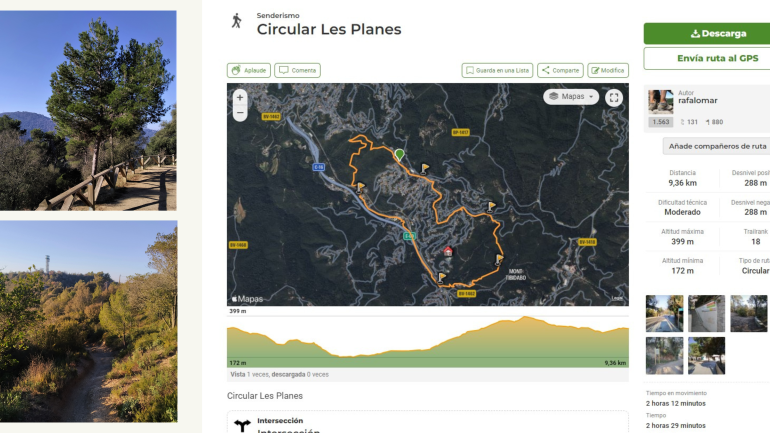This screenshot has height=433, width=770.
Task: Open the map in fullscreen
Action: click(x=614, y=98)
